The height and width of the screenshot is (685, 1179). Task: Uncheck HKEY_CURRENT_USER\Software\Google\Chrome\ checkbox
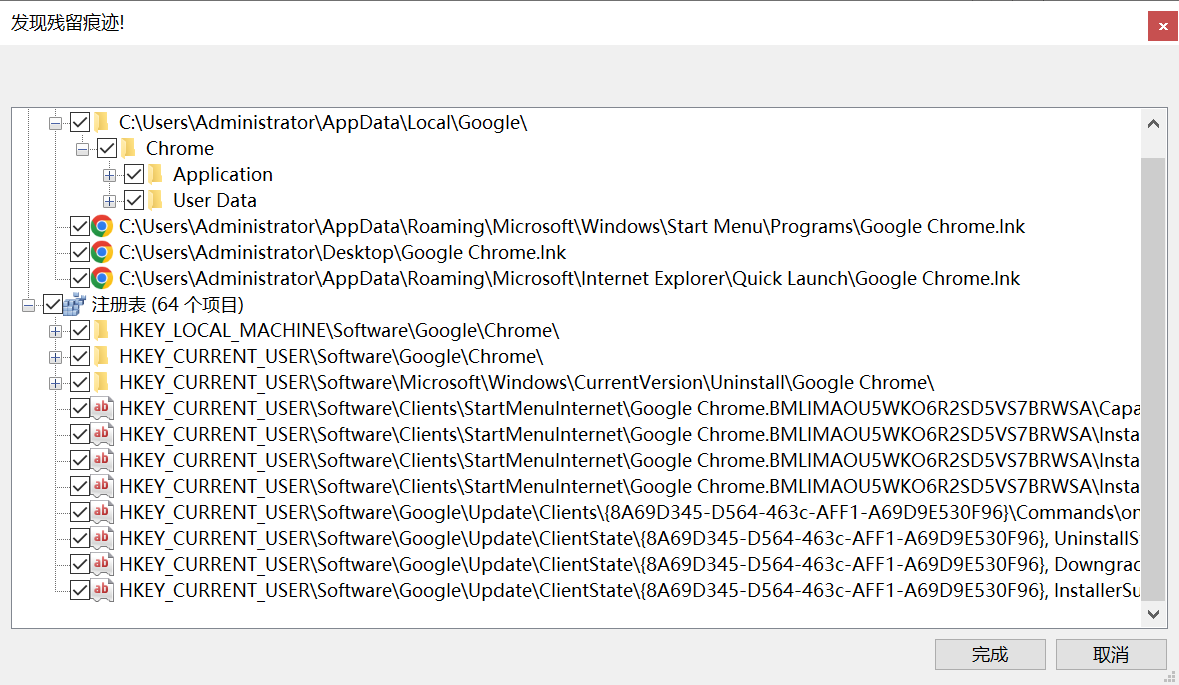(x=80, y=356)
